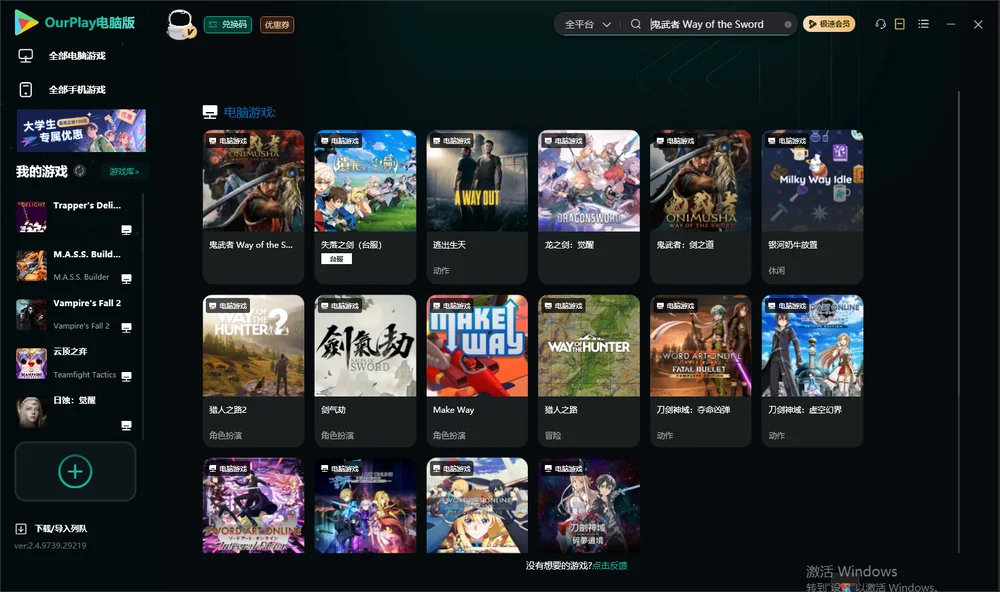Select Vampire's Fall 2 in my games
This screenshot has width=1000, height=592.
tap(75, 314)
